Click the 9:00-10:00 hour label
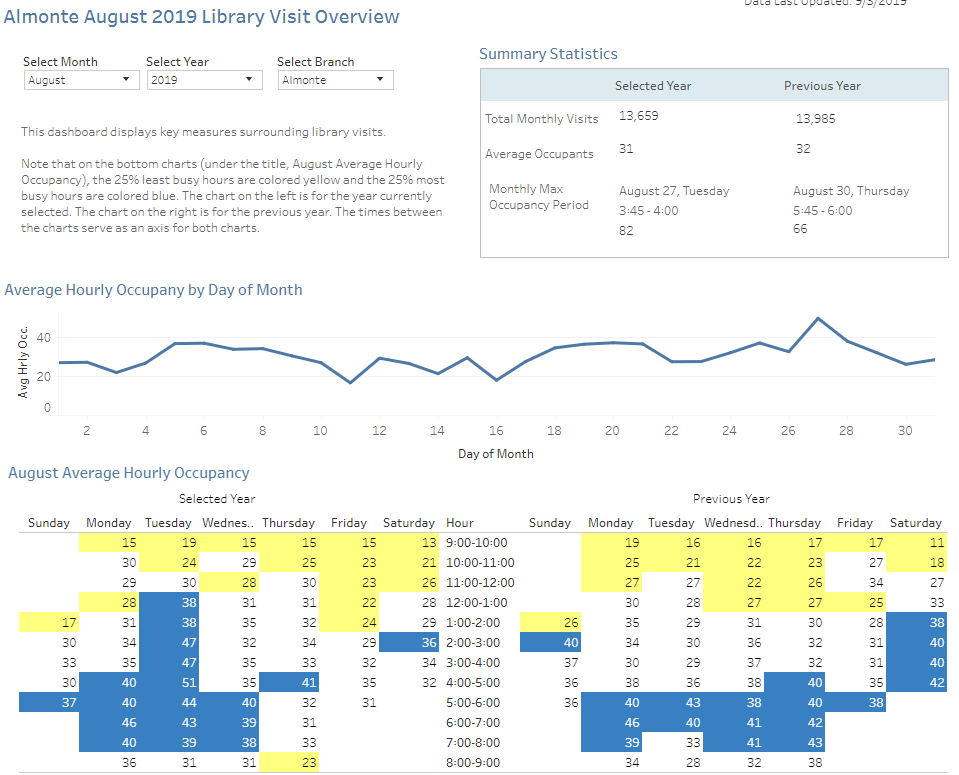This screenshot has height=775, width=959. tap(476, 543)
